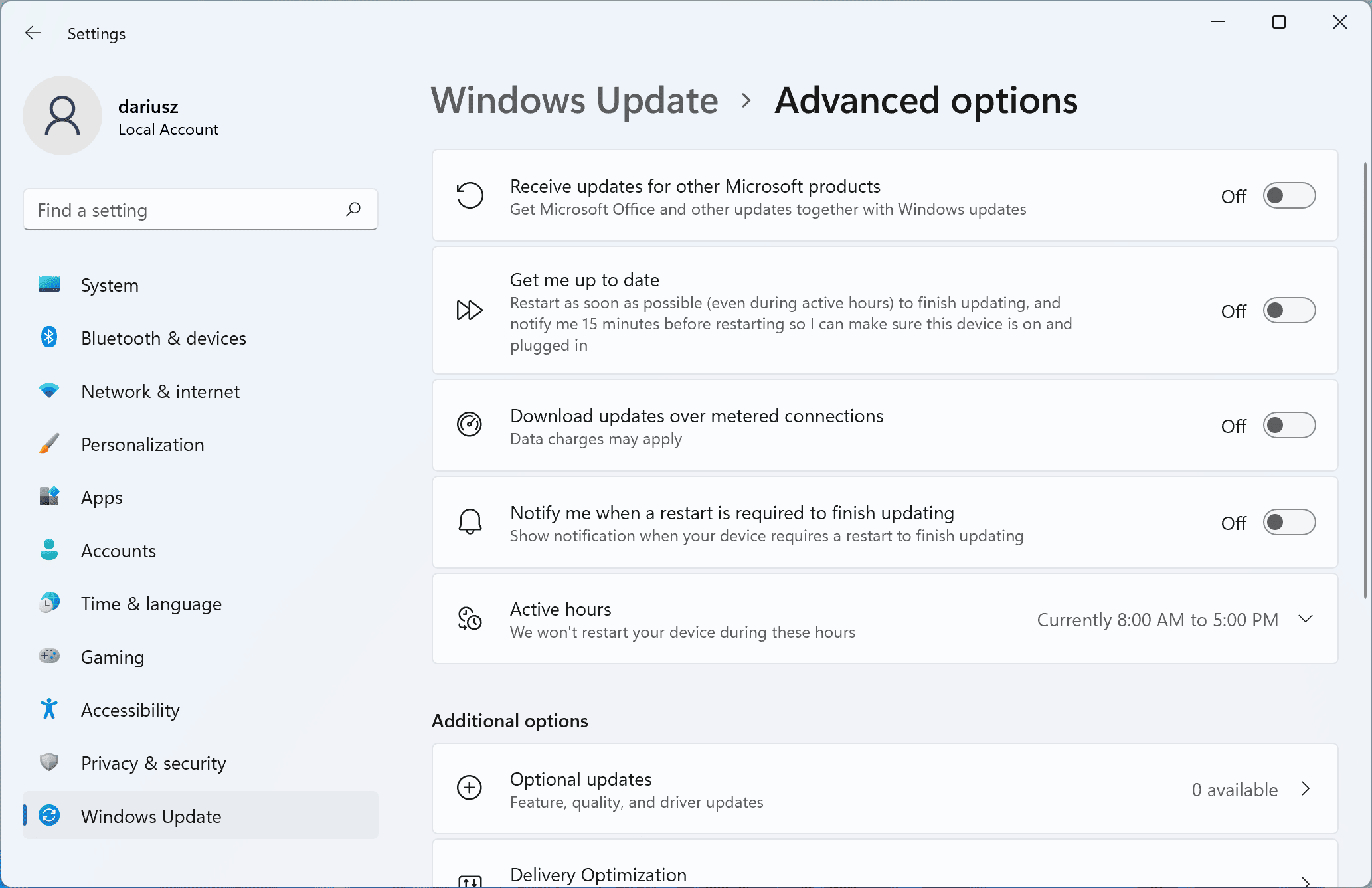Click the Personalization paintbrush icon
Image resolution: width=1372 pixels, height=888 pixels.
[49, 444]
